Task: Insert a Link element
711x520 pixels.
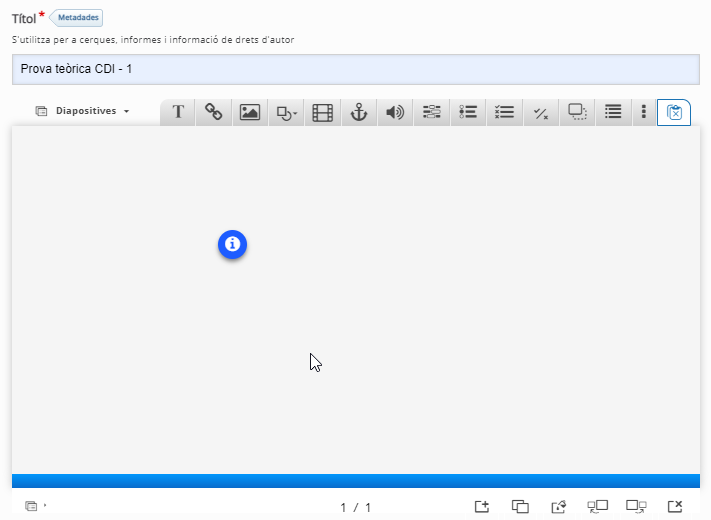Action: (x=214, y=112)
